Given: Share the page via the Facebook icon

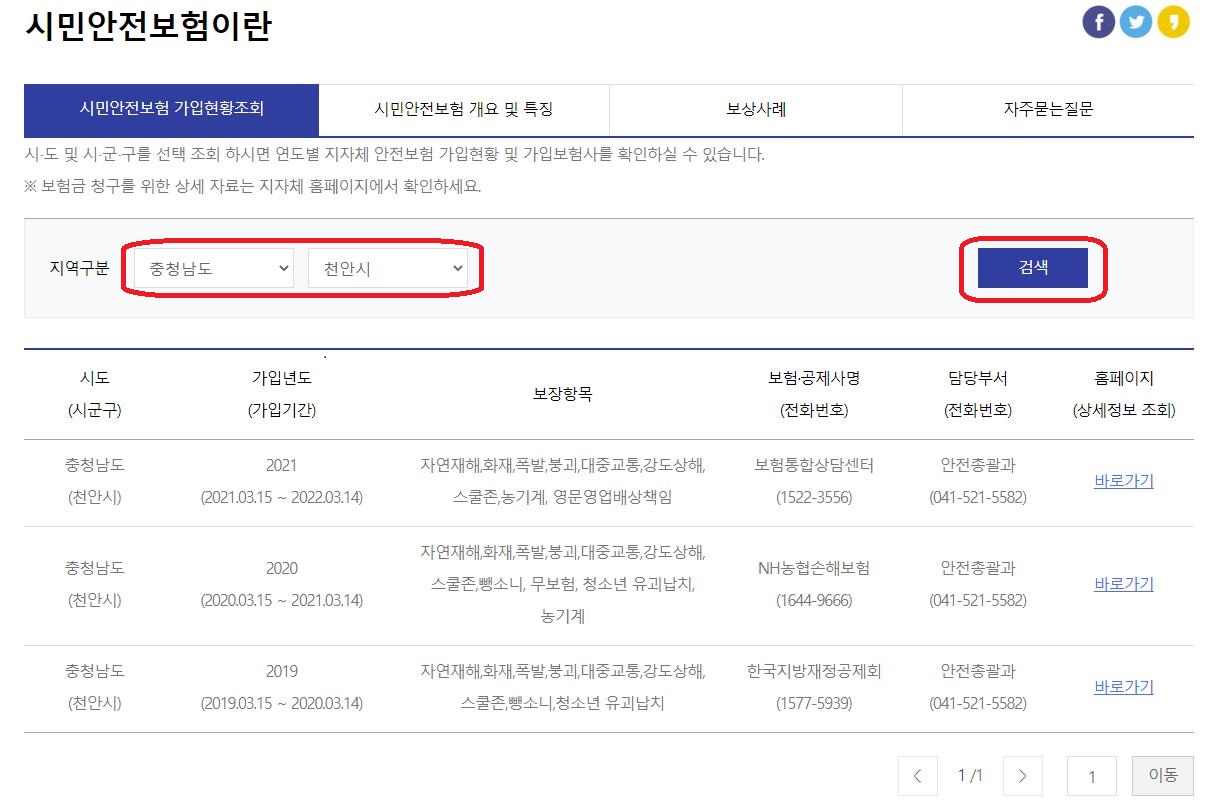Looking at the screenshot, I should (1098, 21).
